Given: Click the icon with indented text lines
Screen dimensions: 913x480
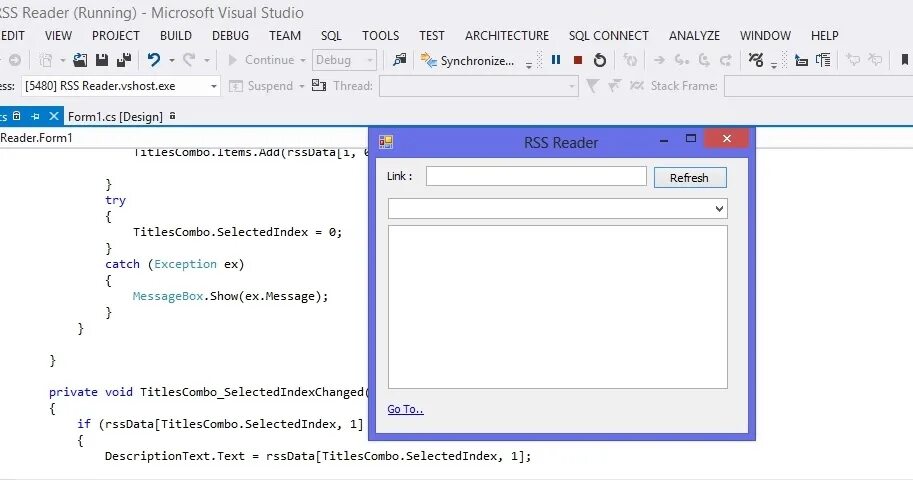Looking at the screenshot, I should (x=823, y=60).
